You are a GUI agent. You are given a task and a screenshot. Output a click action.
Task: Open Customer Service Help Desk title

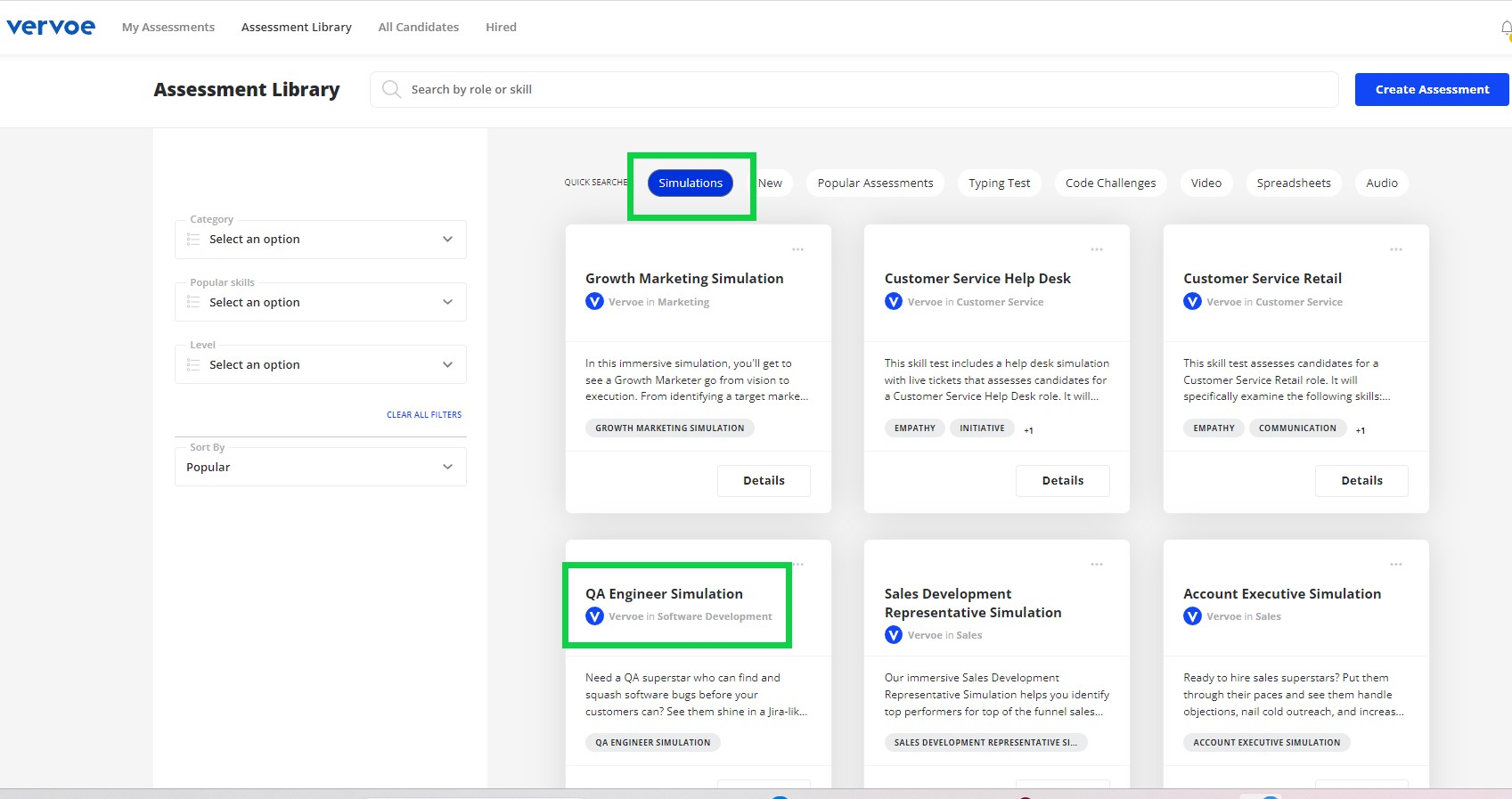(x=977, y=279)
